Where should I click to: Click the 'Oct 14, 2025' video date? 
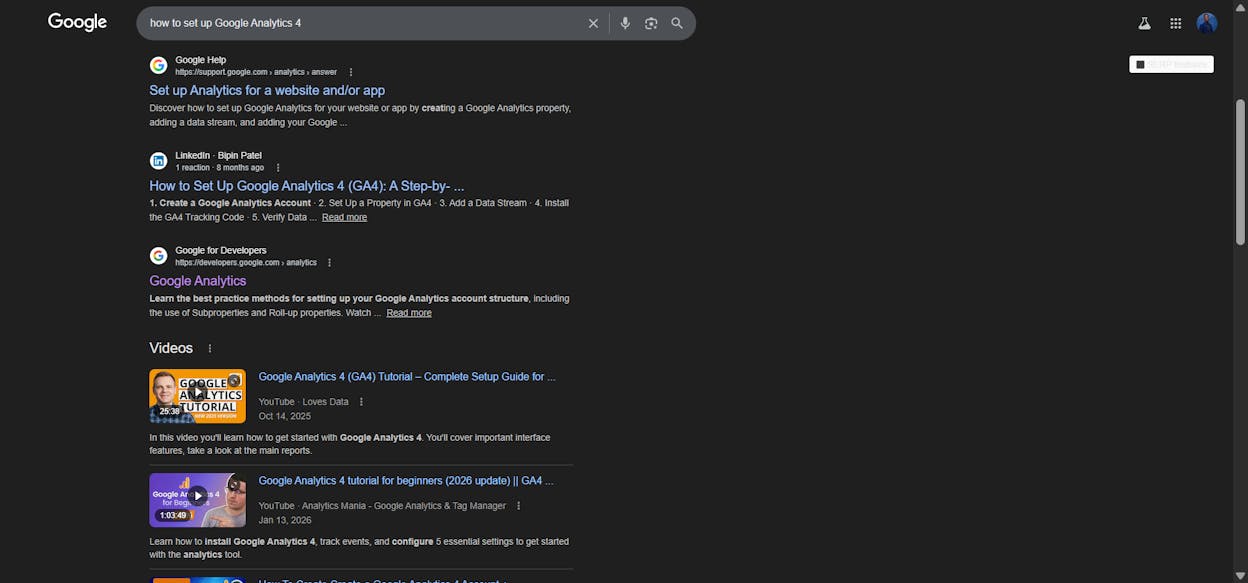(284, 416)
